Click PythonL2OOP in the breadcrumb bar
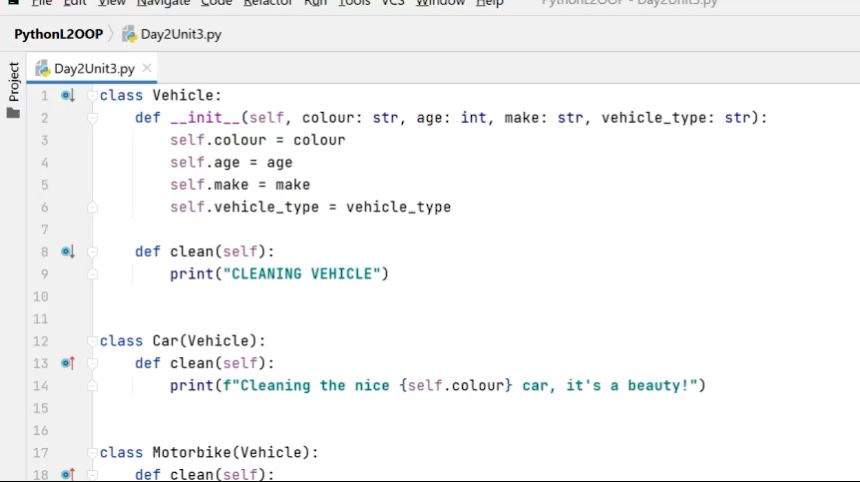The height and width of the screenshot is (482, 860). [58, 34]
